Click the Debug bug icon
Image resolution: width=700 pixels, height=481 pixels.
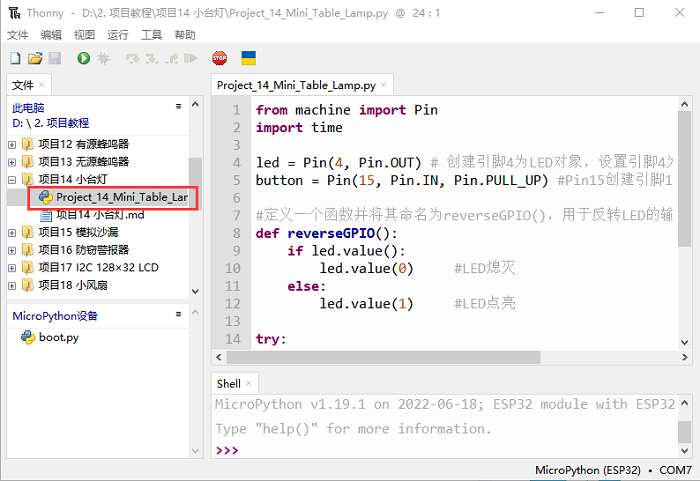pyautogui.click(x=103, y=59)
